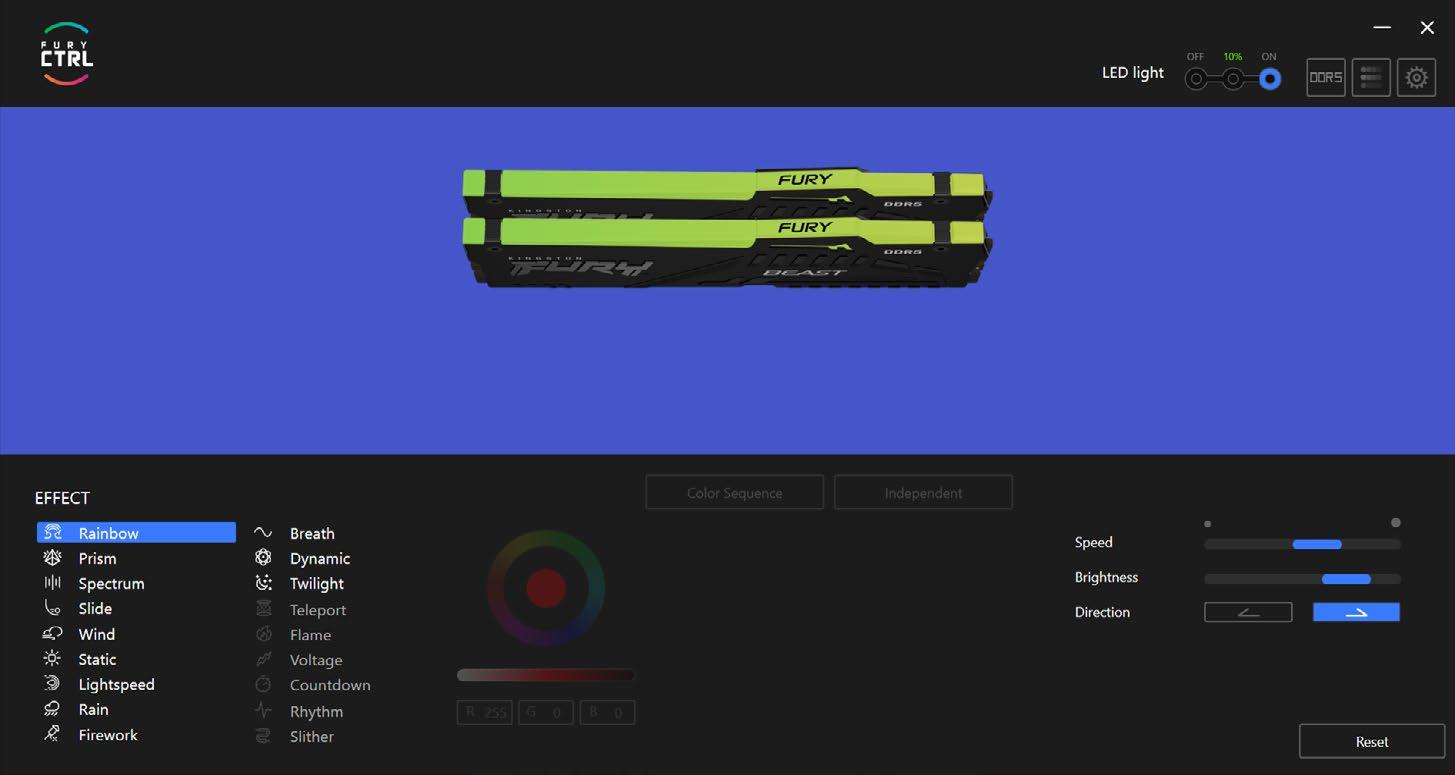1455x775 pixels.
Task: Choose the Flame effect icon
Action: click(x=263, y=634)
